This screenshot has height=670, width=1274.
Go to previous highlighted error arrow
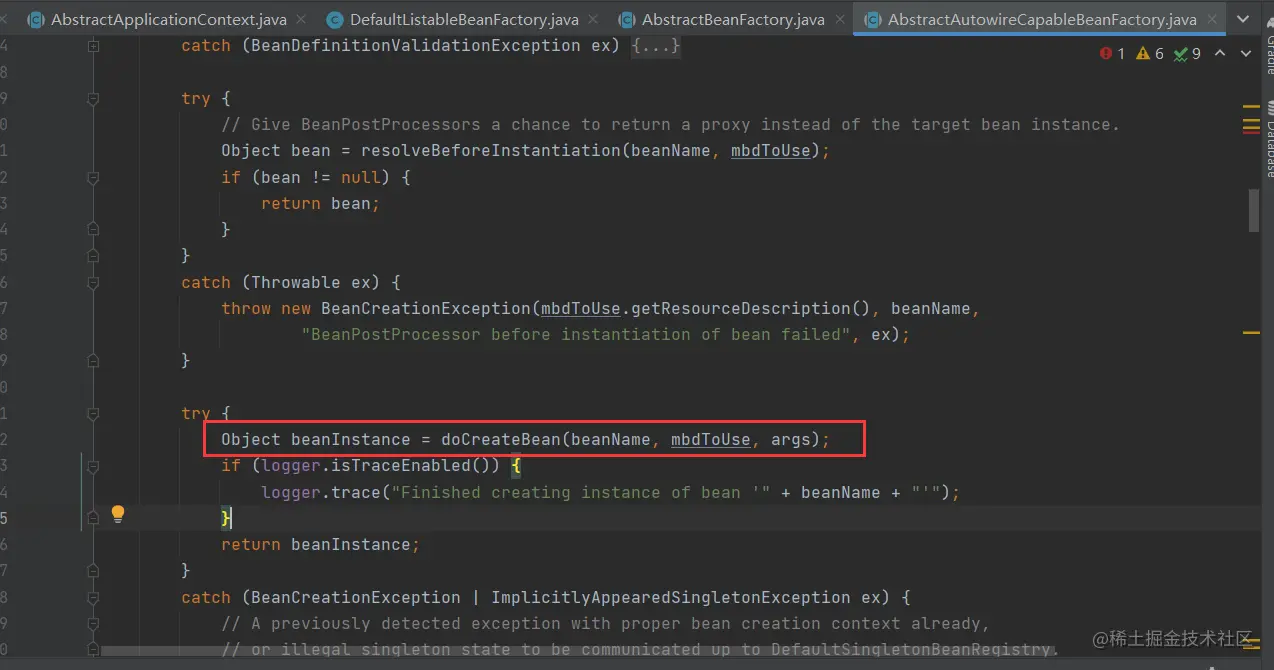click(x=1220, y=53)
